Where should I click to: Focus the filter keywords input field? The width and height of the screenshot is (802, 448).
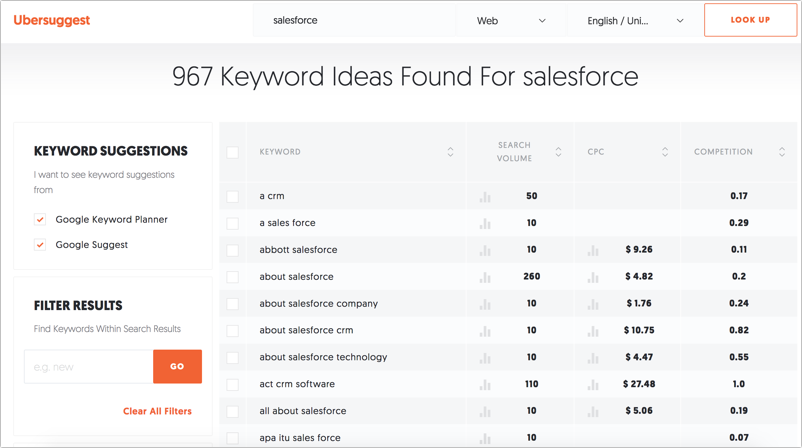point(88,367)
